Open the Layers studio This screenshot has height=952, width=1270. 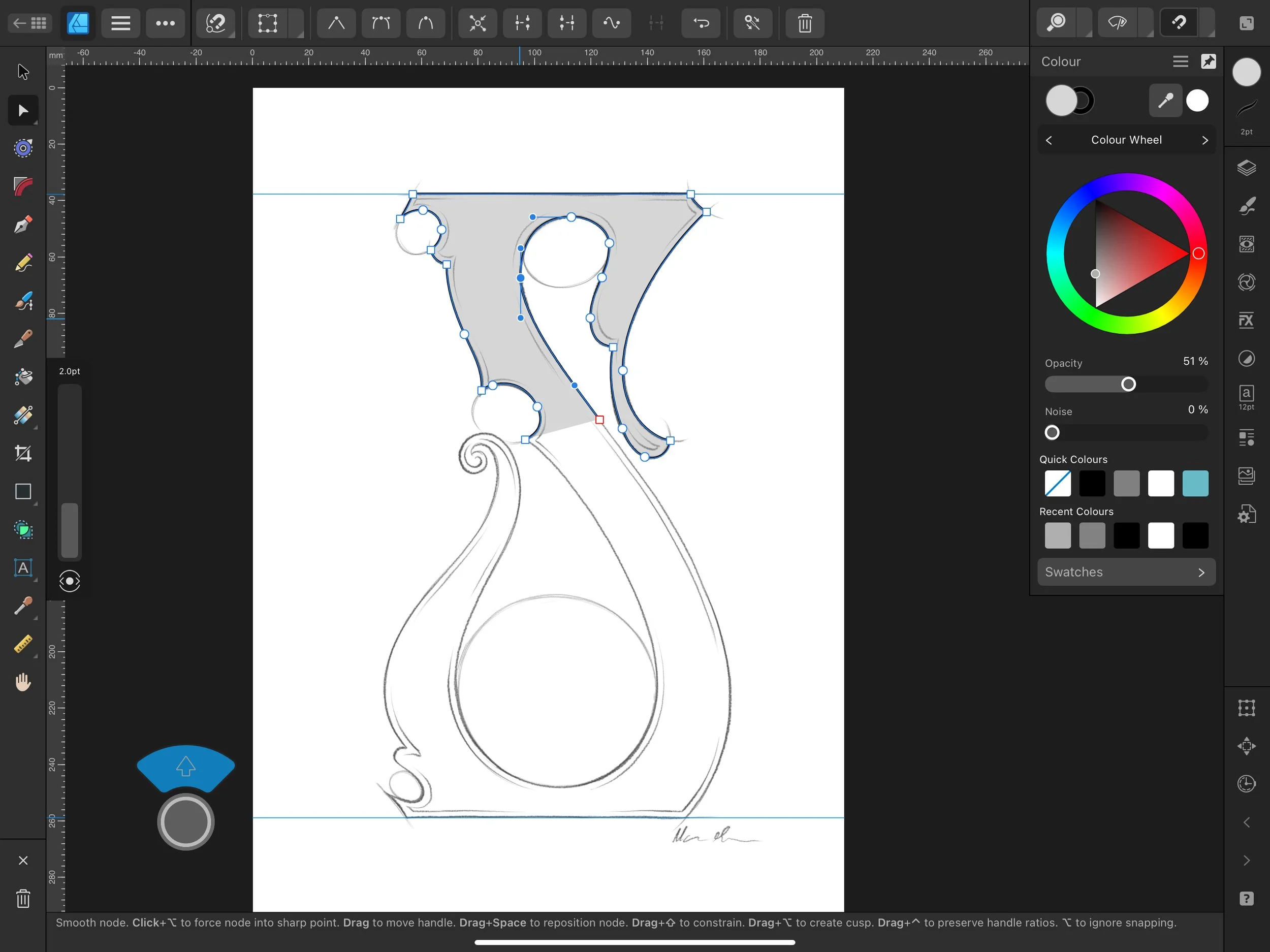tap(1246, 168)
